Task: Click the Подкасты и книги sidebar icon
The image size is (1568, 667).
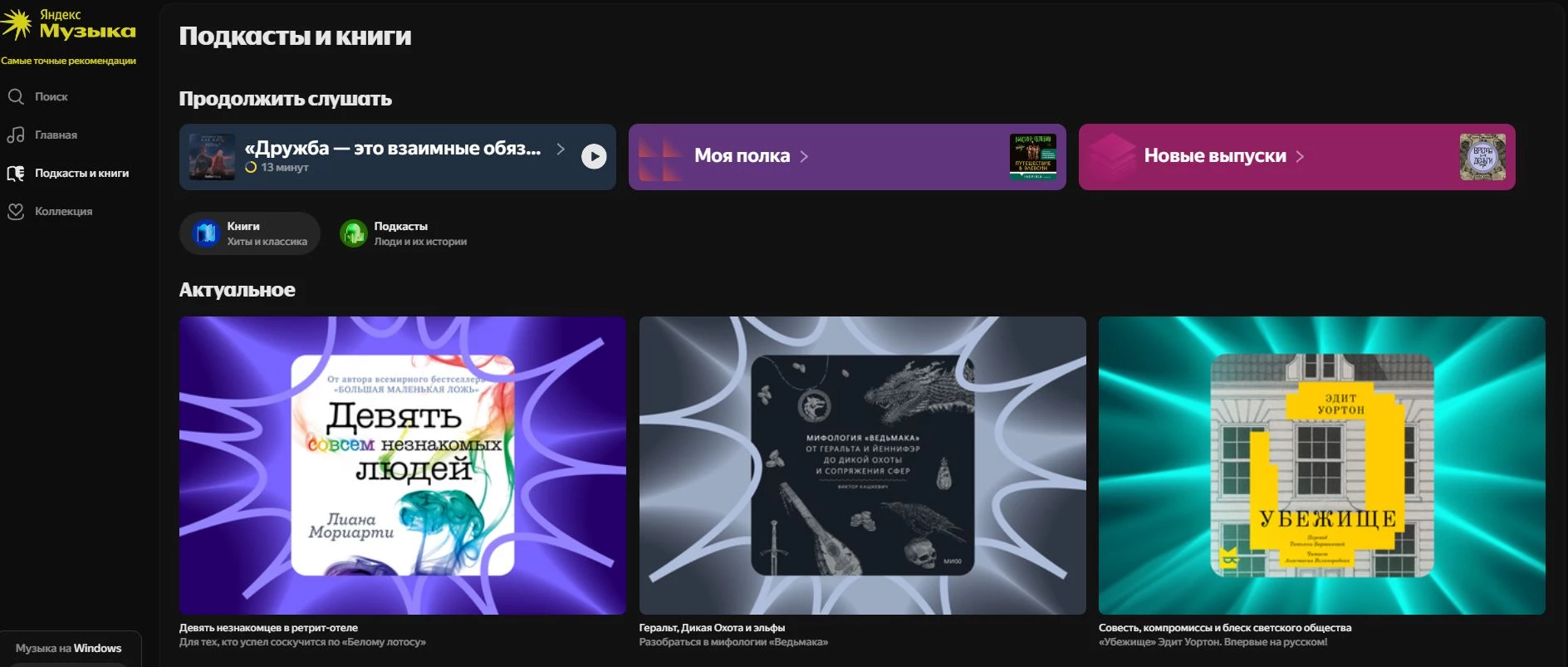Action: 16,173
